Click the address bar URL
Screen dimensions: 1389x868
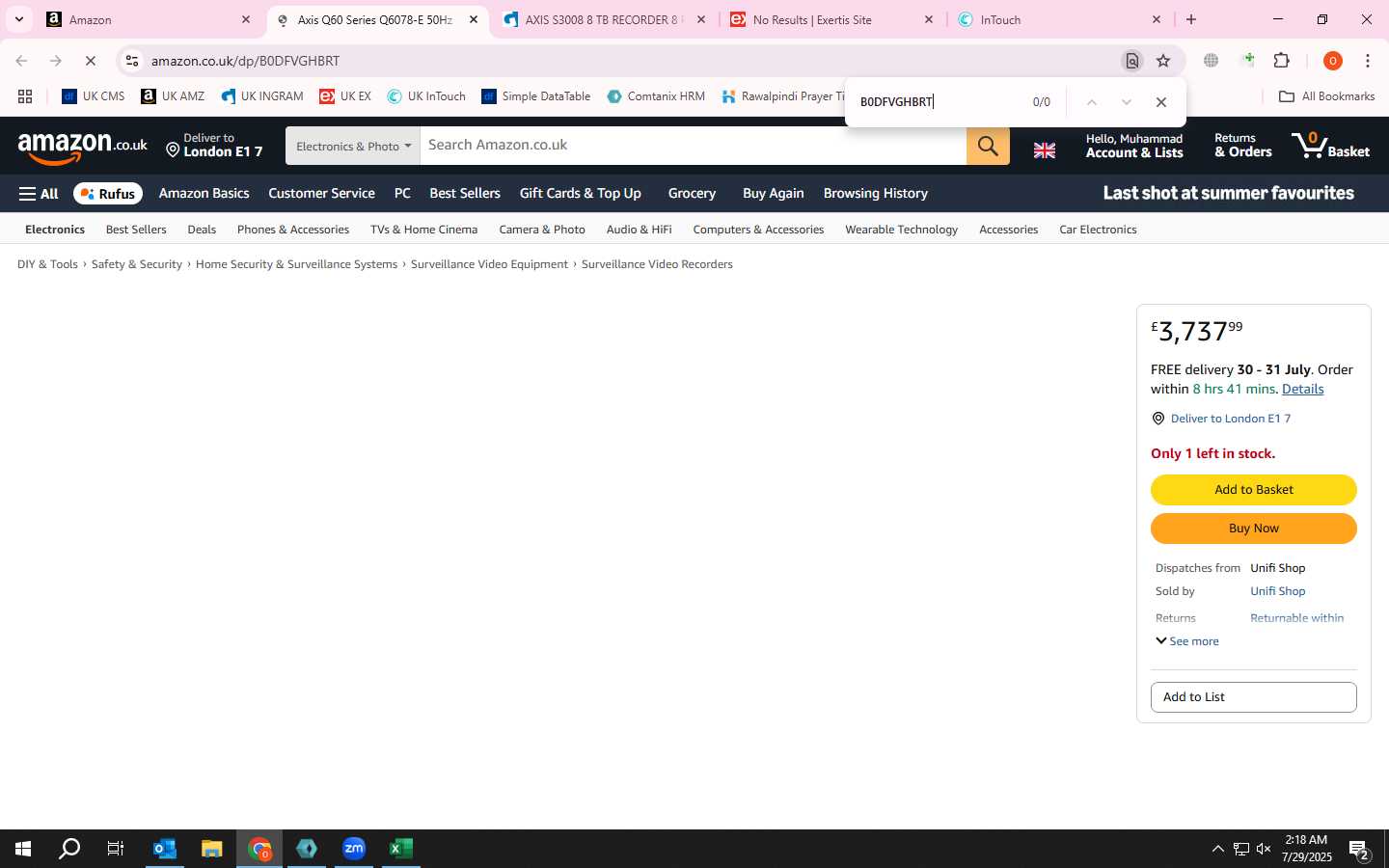pos(245,61)
